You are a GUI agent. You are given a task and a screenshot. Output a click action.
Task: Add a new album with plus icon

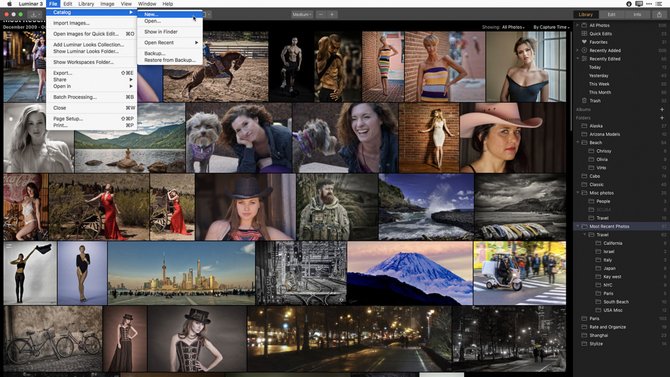(x=662, y=109)
